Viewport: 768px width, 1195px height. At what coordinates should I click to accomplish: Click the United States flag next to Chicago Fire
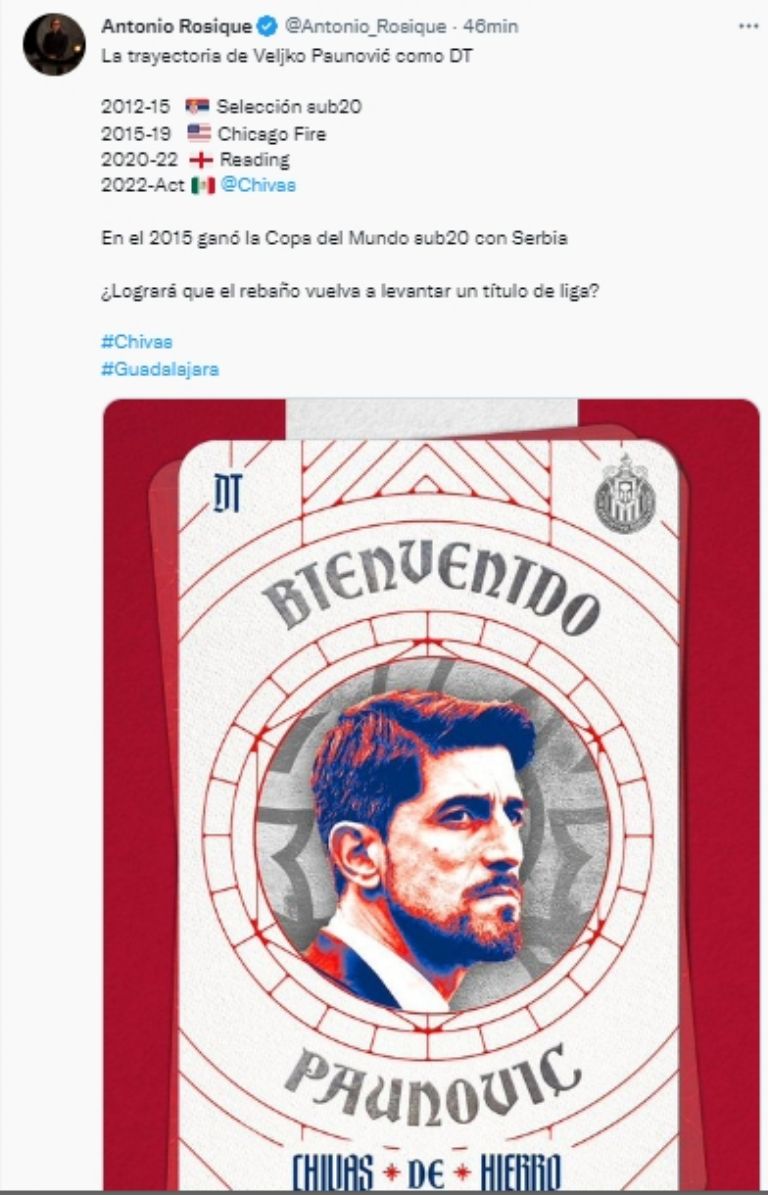[x=199, y=133]
